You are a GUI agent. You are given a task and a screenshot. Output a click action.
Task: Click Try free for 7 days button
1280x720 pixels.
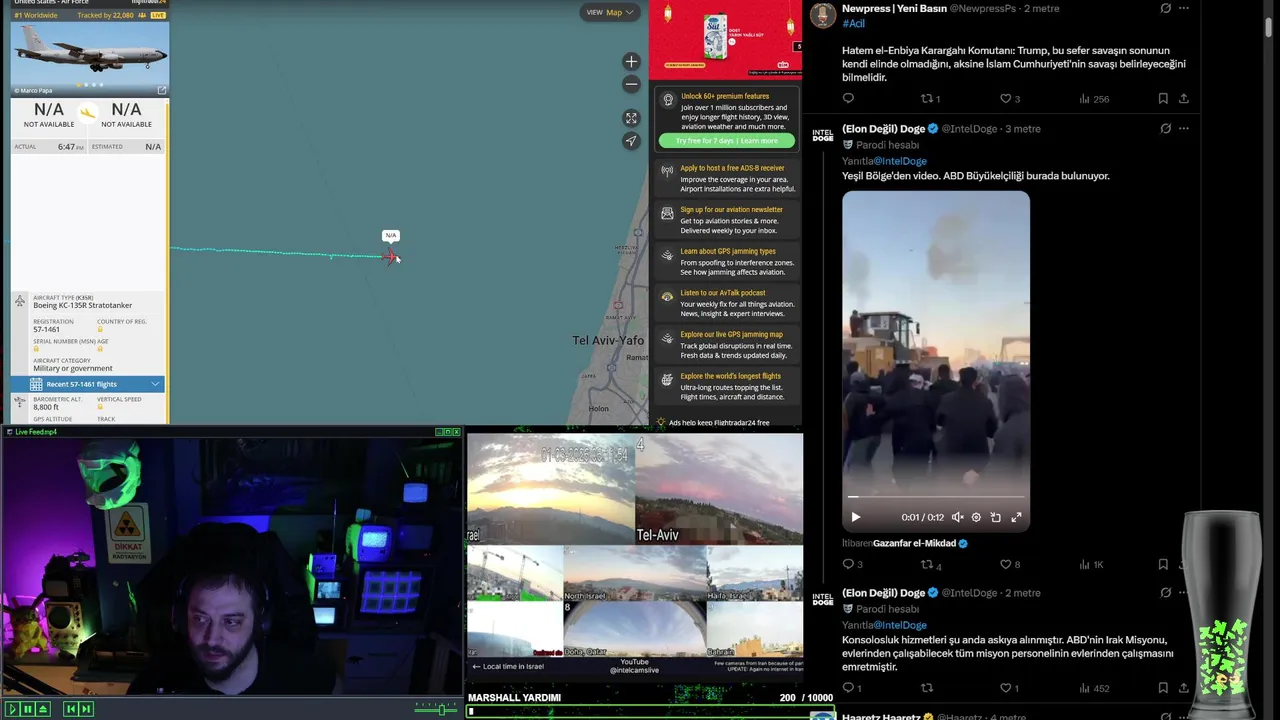point(726,141)
